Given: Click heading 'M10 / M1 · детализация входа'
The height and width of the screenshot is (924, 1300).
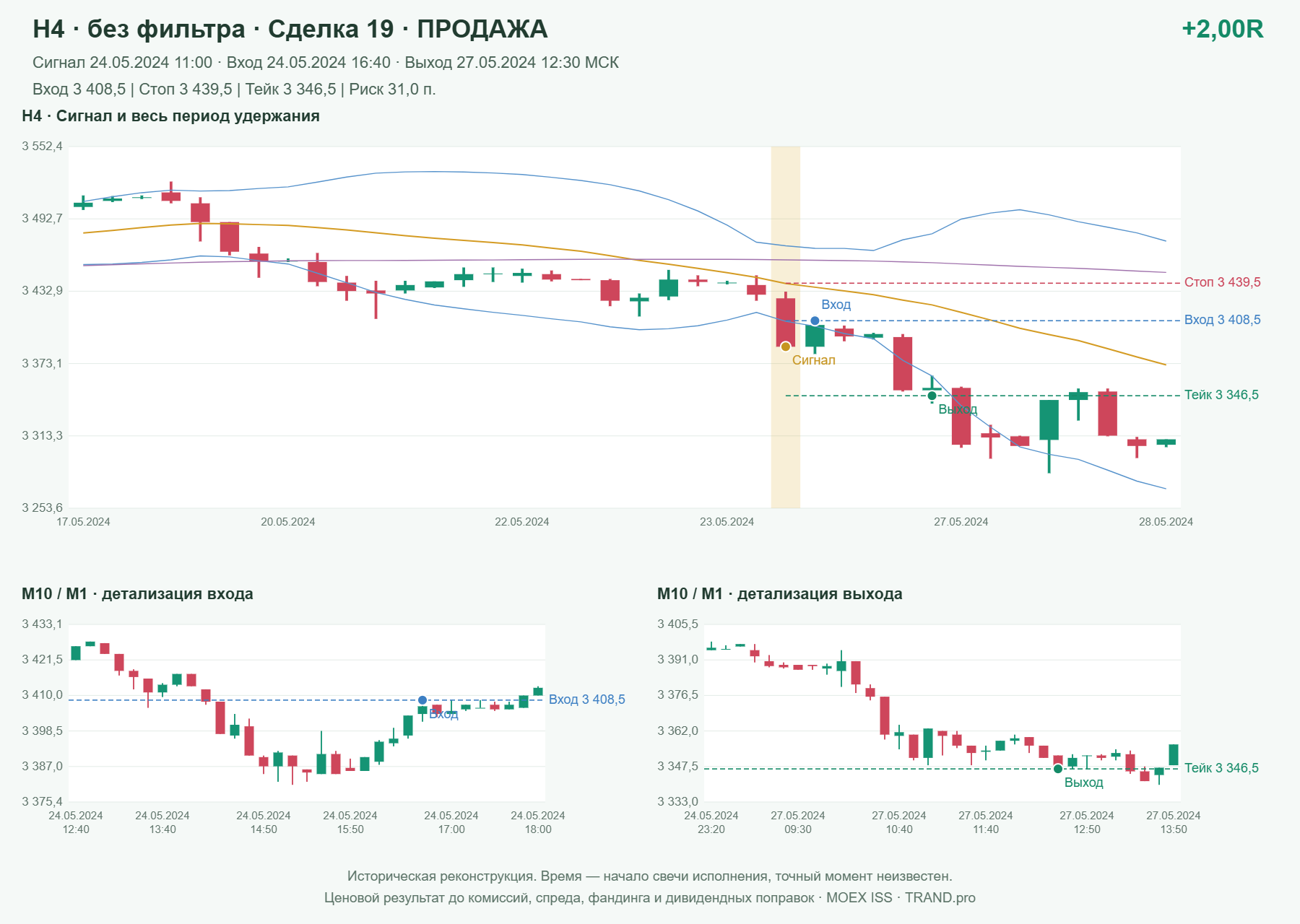Looking at the screenshot, I should click(137, 594).
